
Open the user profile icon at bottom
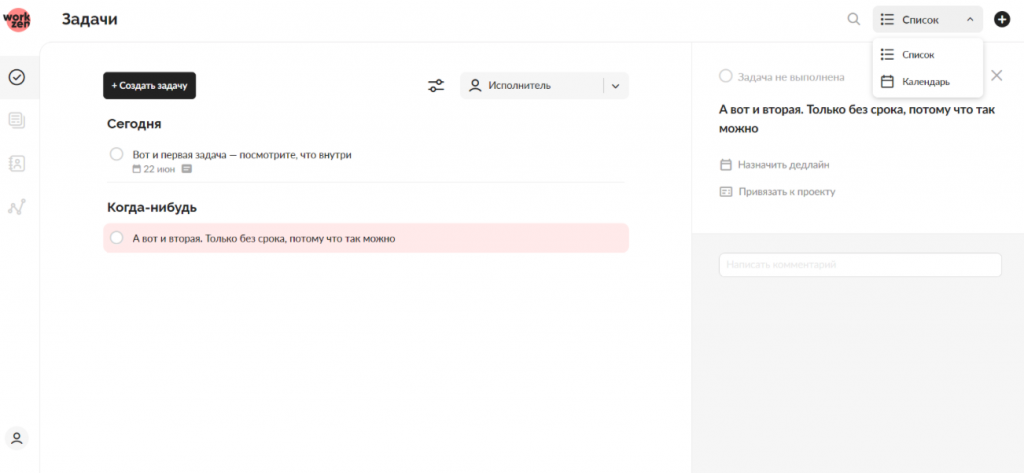click(17, 438)
